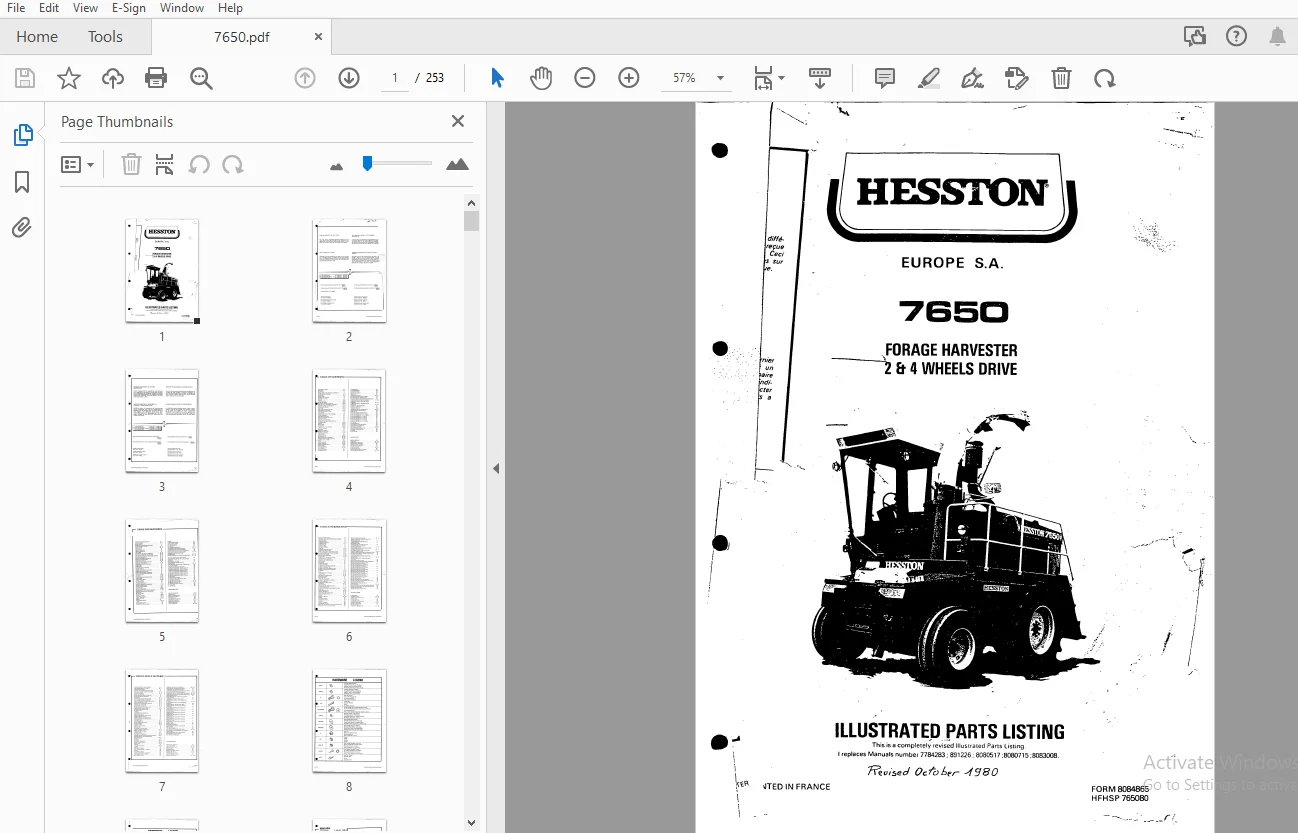Click the read mode keyboard icon
Screen dimensions: 1298x833
coord(820,78)
